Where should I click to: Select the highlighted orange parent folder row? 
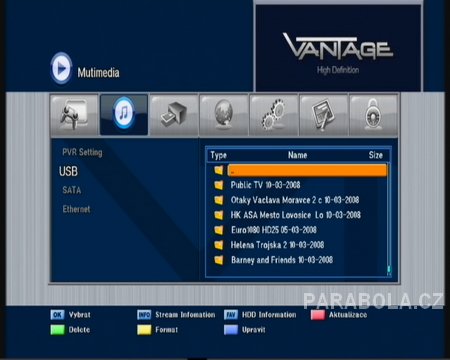click(x=308, y=170)
